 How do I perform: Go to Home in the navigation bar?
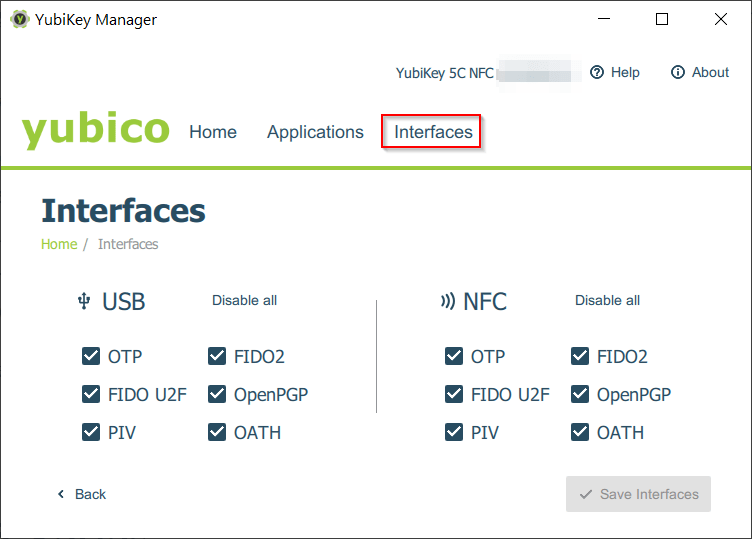tap(213, 132)
